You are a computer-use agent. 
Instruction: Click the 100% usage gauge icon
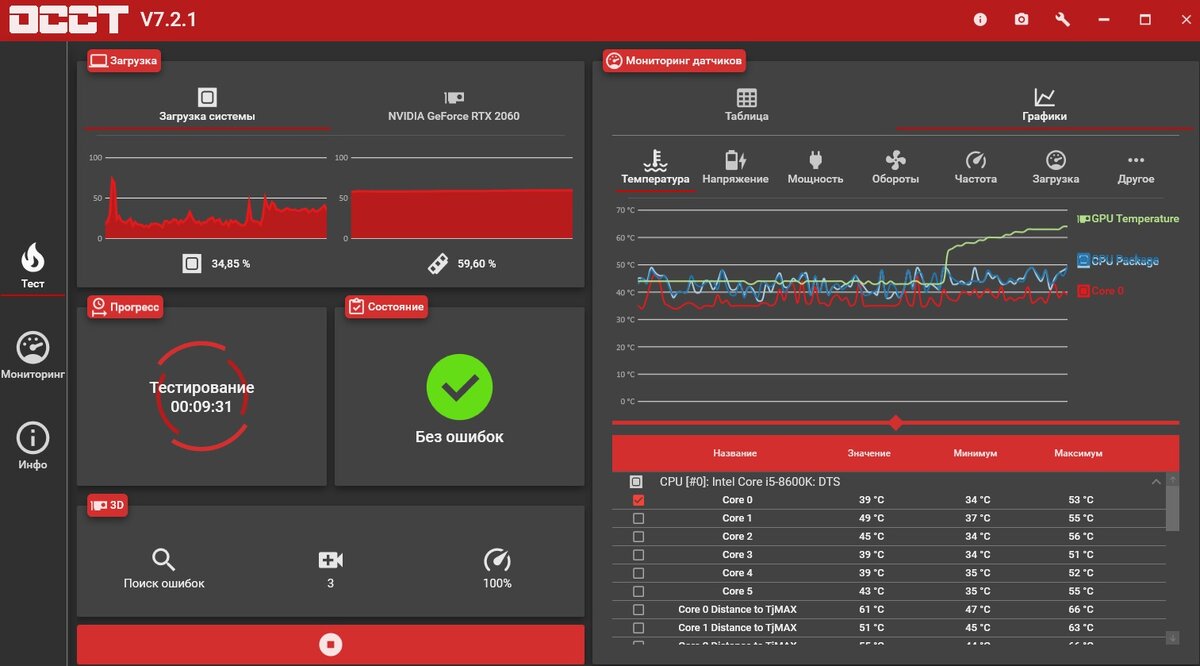pos(497,559)
